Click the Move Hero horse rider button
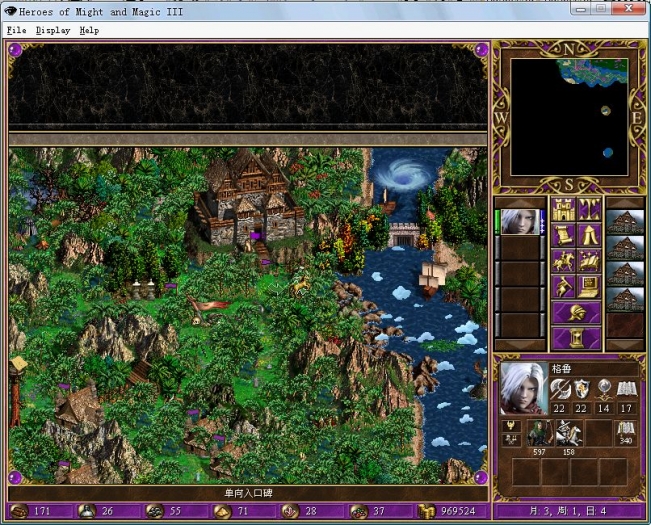 563,261
